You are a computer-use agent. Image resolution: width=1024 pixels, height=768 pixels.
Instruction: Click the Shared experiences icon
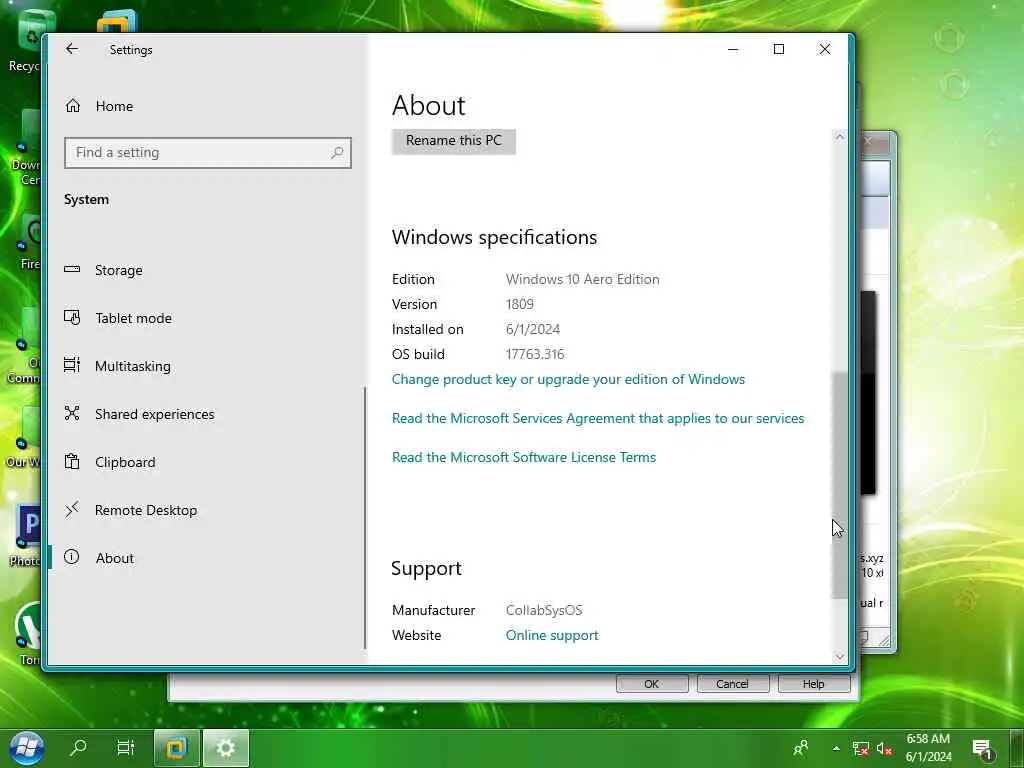pyautogui.click(x=72, y=413)
